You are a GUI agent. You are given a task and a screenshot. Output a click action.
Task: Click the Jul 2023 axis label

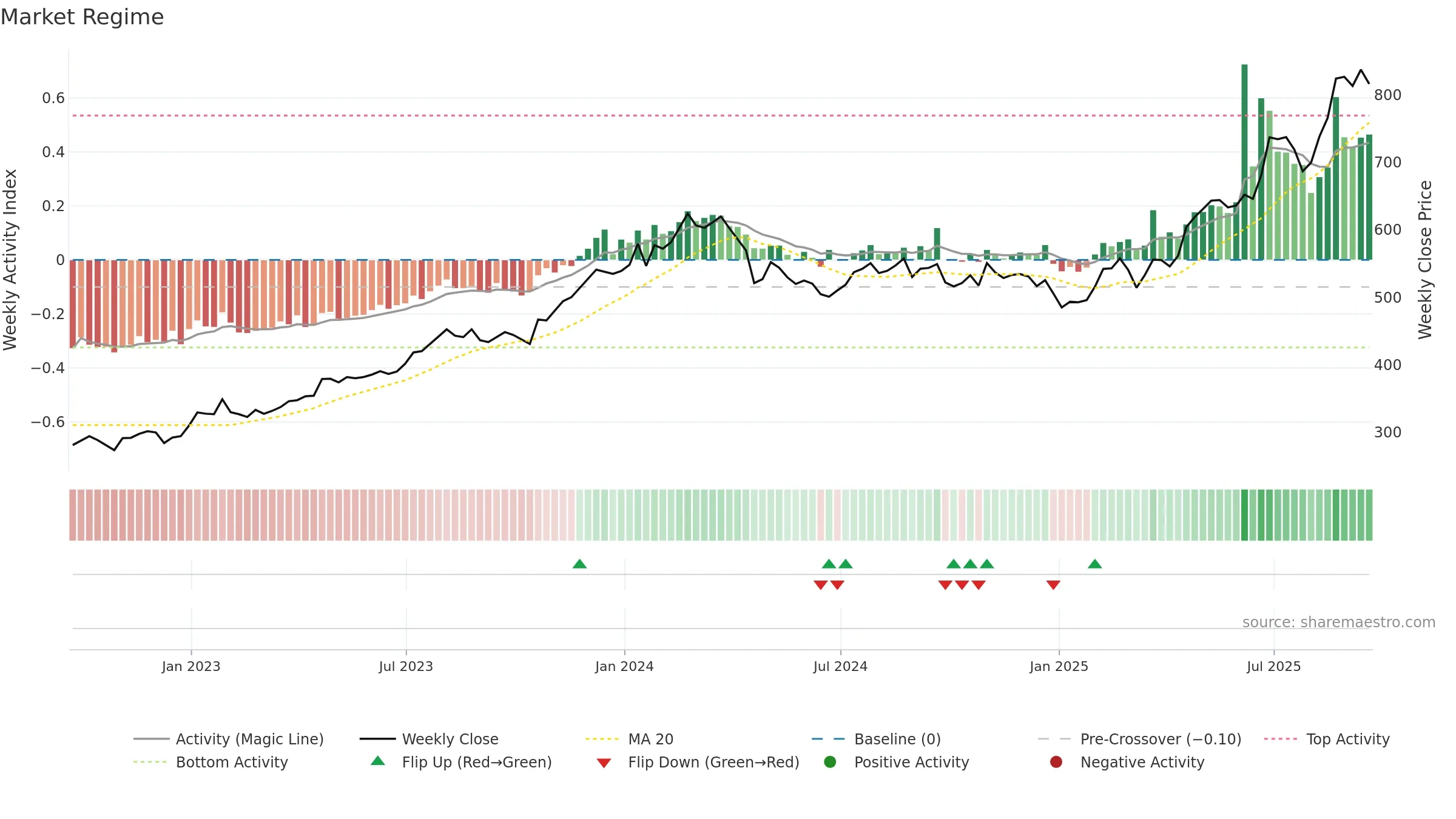coord(406,667)
